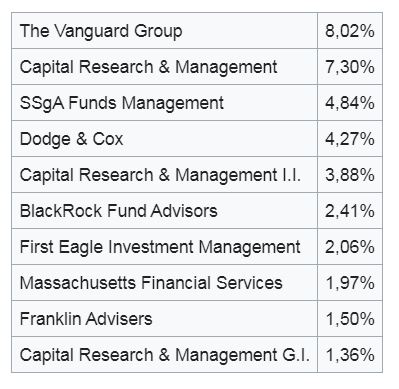Select the 3,88% value cell
Image resolution: width=399 pixels, height=389 pixels.
[350, 175]
